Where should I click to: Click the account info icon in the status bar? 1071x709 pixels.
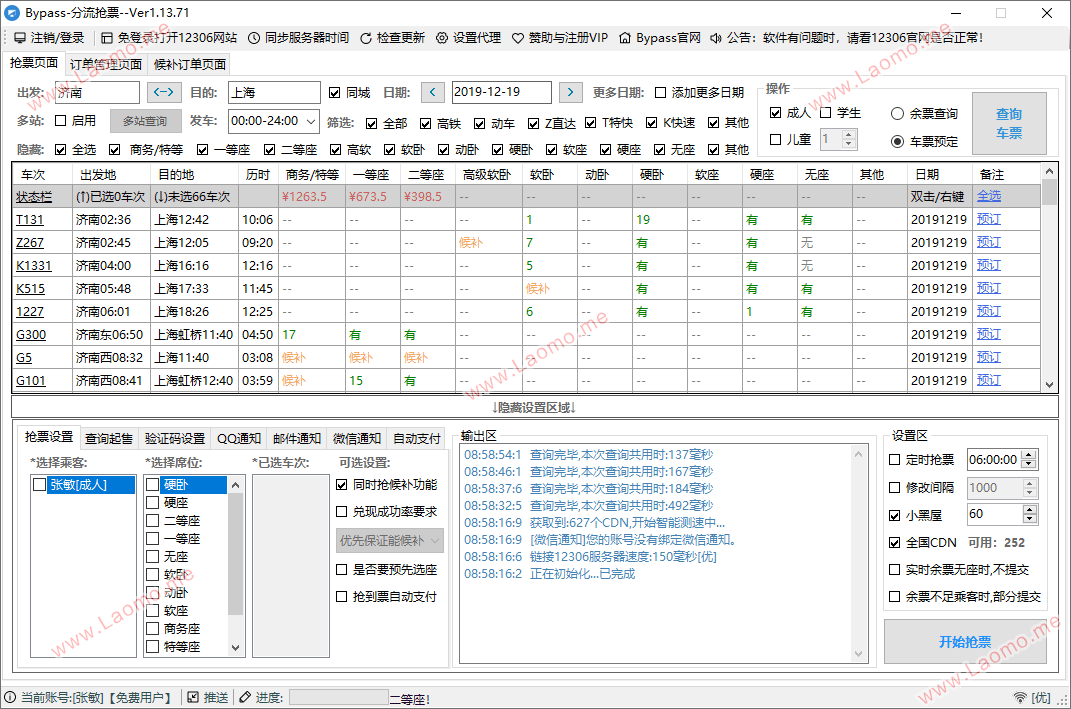(x=10, y=697)
